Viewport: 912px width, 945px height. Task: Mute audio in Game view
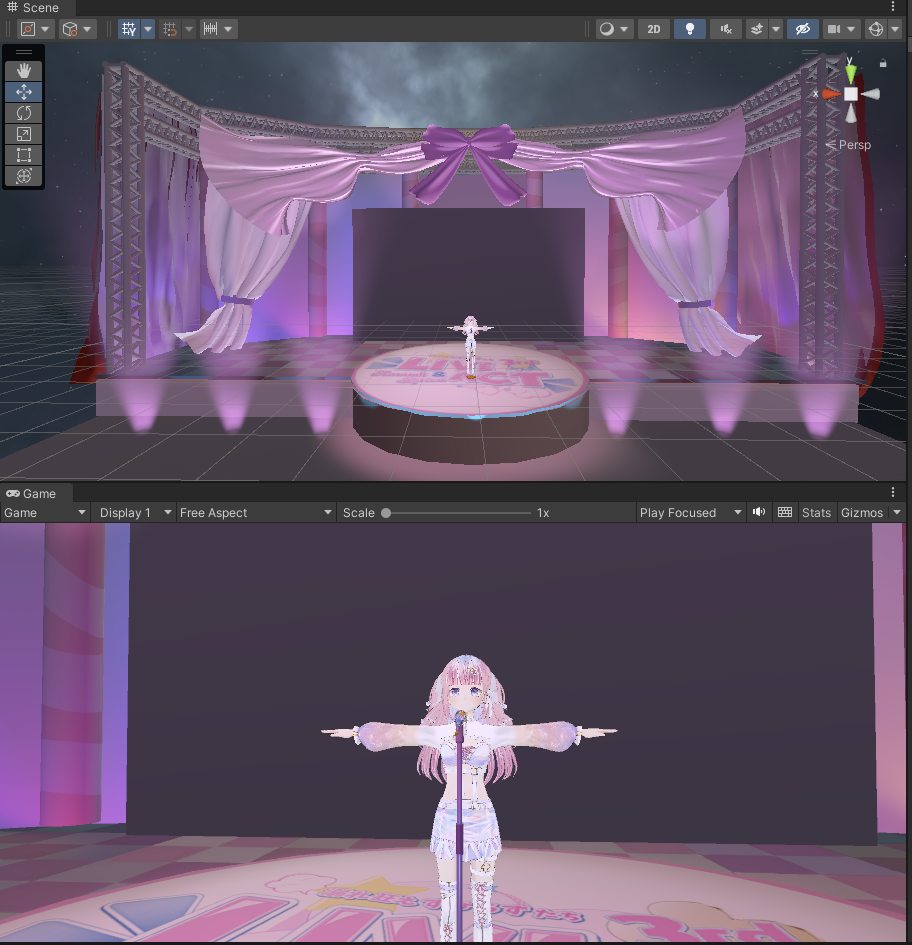point(759,512)
